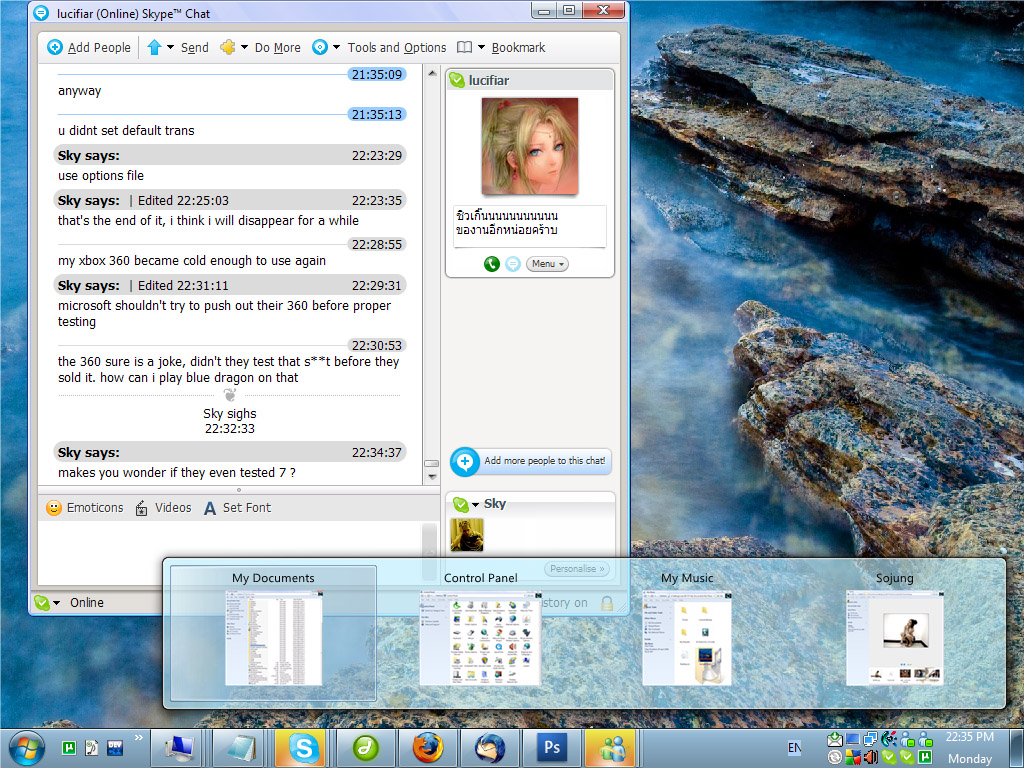Image resolution: width=1025 pixels, height=769 pixels.
Task: Open Photoshop from the taskbar
Action: (x=551, y=748)
